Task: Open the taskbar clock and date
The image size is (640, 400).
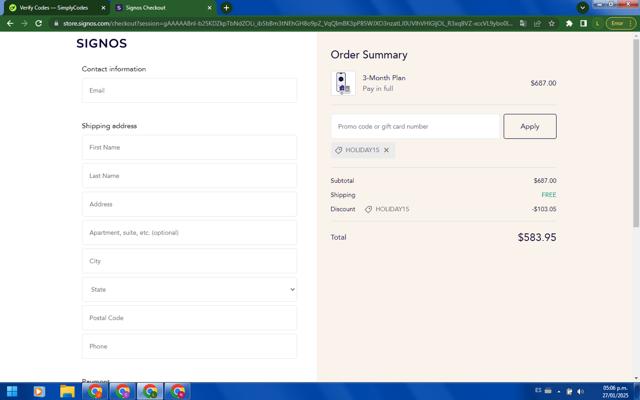Action: [615, 391]
